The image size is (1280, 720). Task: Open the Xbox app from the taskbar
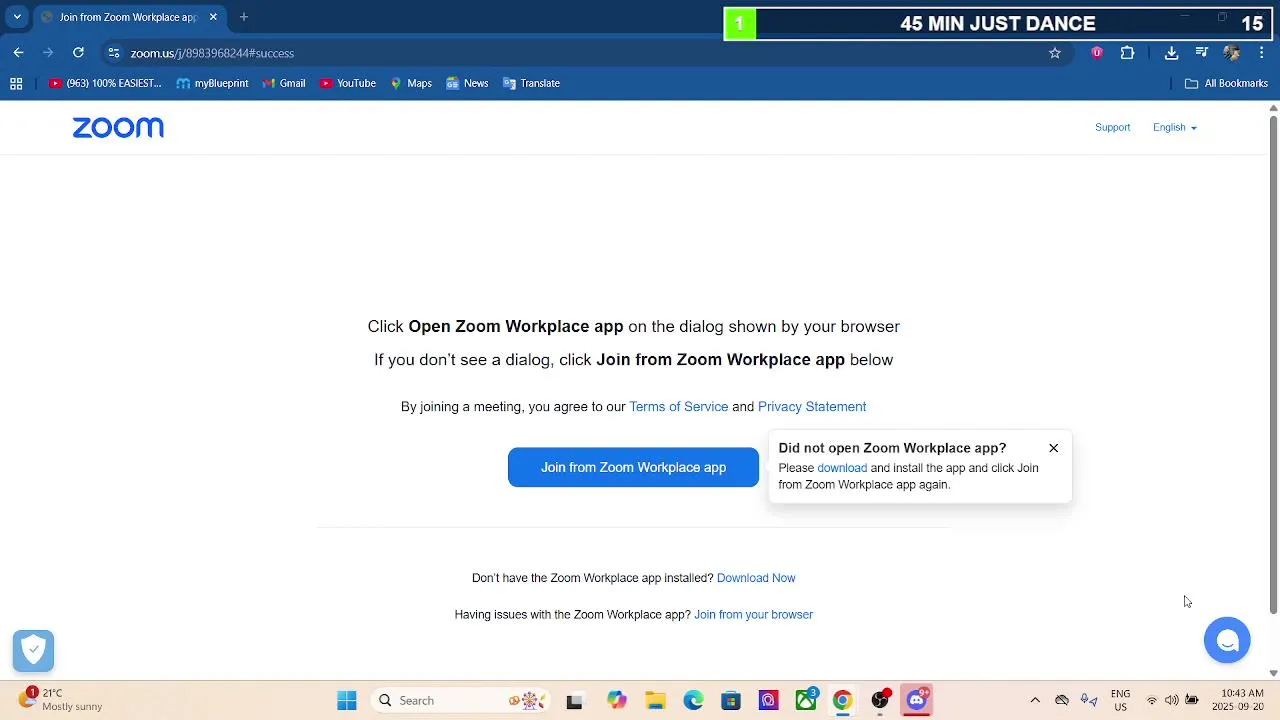[x=806, y=700]
